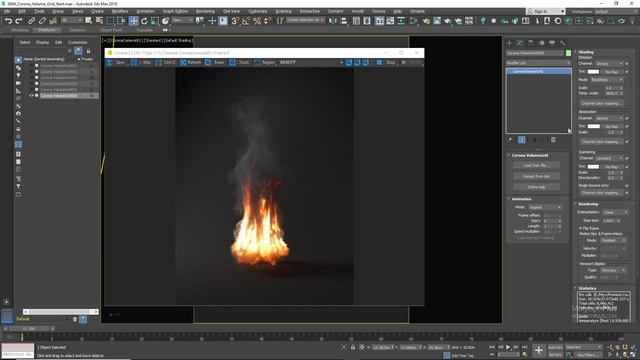The height and width of the screenshot is (360, 640).
Task: Click the Undo arrow in main toolbar
Action: (x=8, y=21)
